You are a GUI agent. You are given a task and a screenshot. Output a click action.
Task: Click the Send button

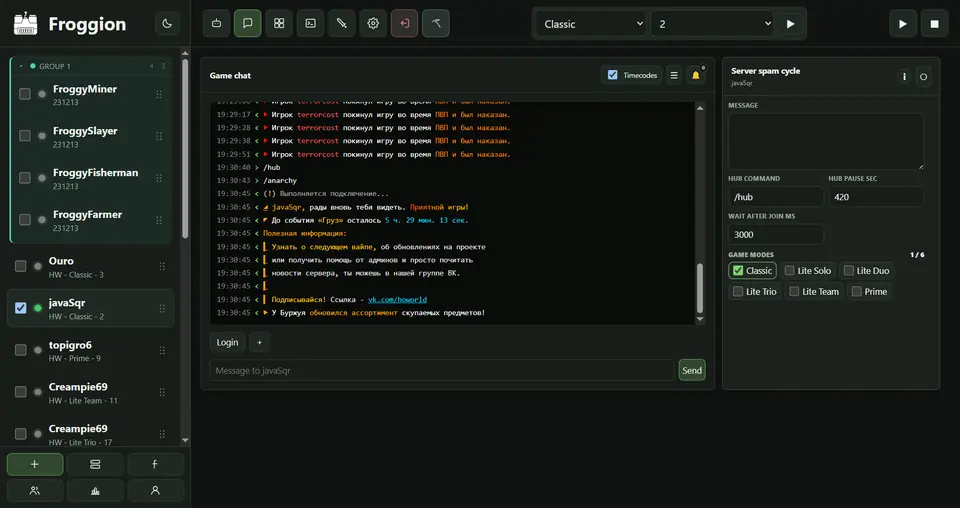coord(692,370)
